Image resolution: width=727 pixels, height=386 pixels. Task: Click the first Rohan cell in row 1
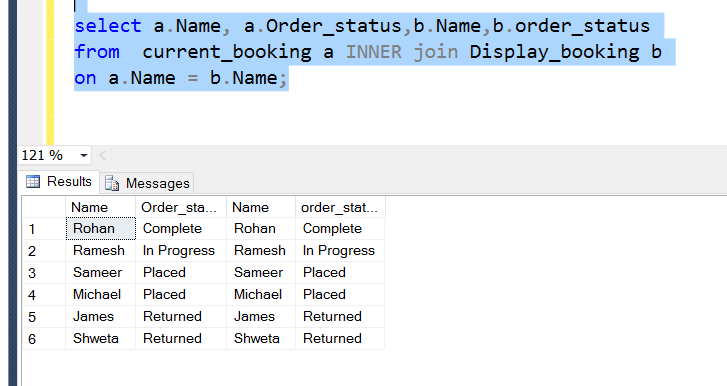pos(100,228)
